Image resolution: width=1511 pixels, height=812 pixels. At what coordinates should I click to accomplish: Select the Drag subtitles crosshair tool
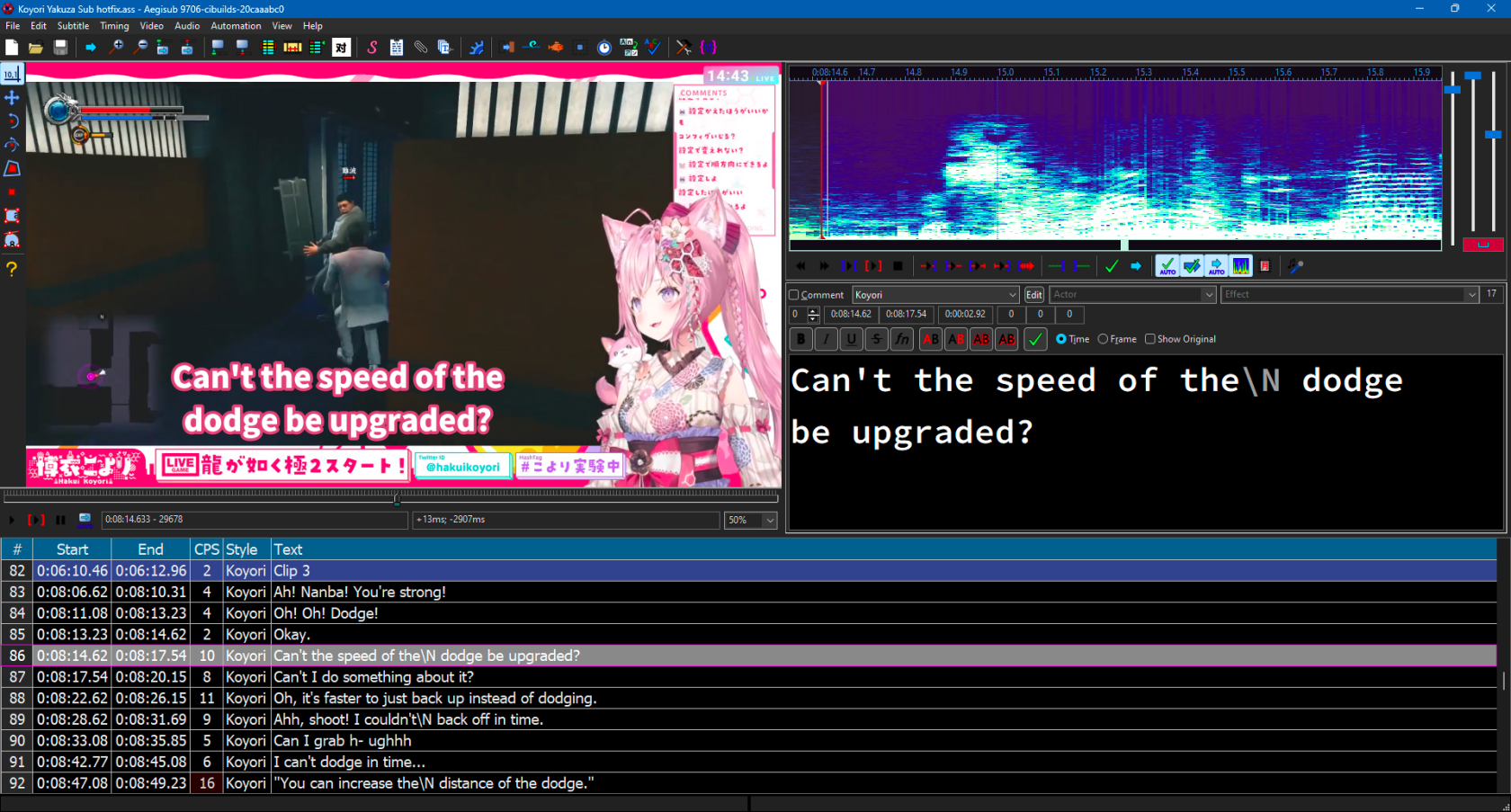(x=12, y=97)
